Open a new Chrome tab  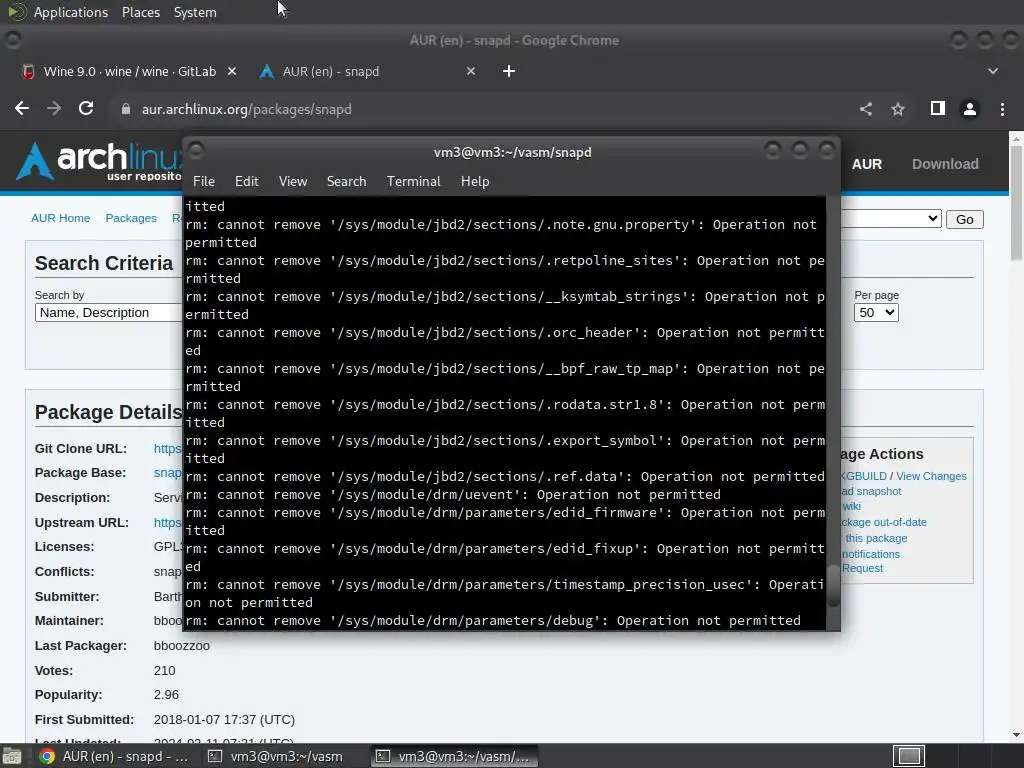point(509,71)
